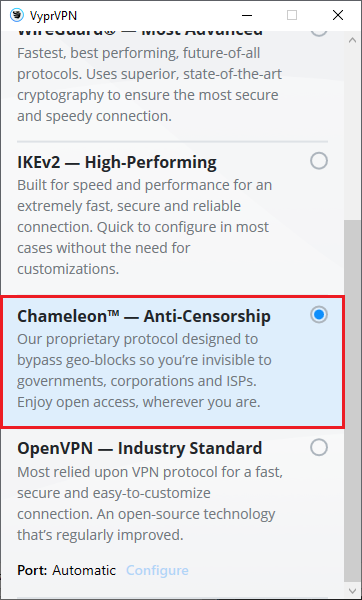
Task: Click the scrollbar track above the thumb
Action: 352,134
